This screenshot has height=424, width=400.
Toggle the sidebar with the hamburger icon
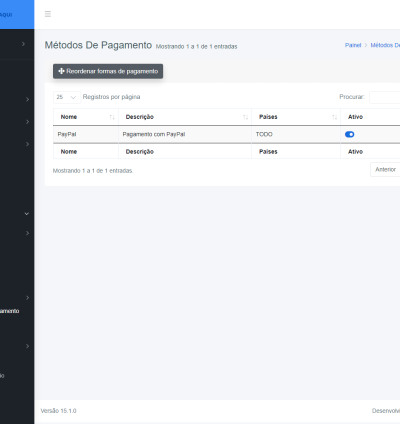[x=48, y=14]
